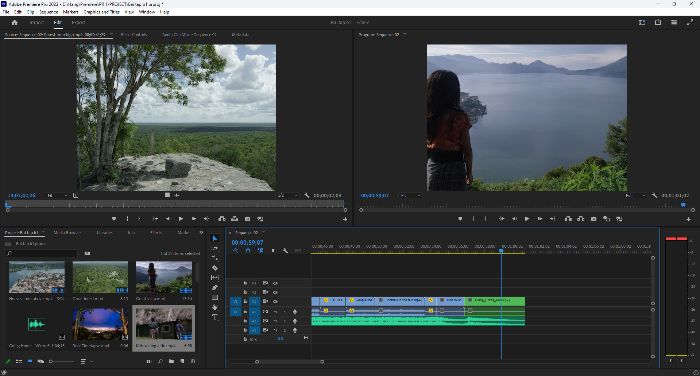Select the Track Select Forward tool
700x376 pixels.
click(x=215, y=248)
